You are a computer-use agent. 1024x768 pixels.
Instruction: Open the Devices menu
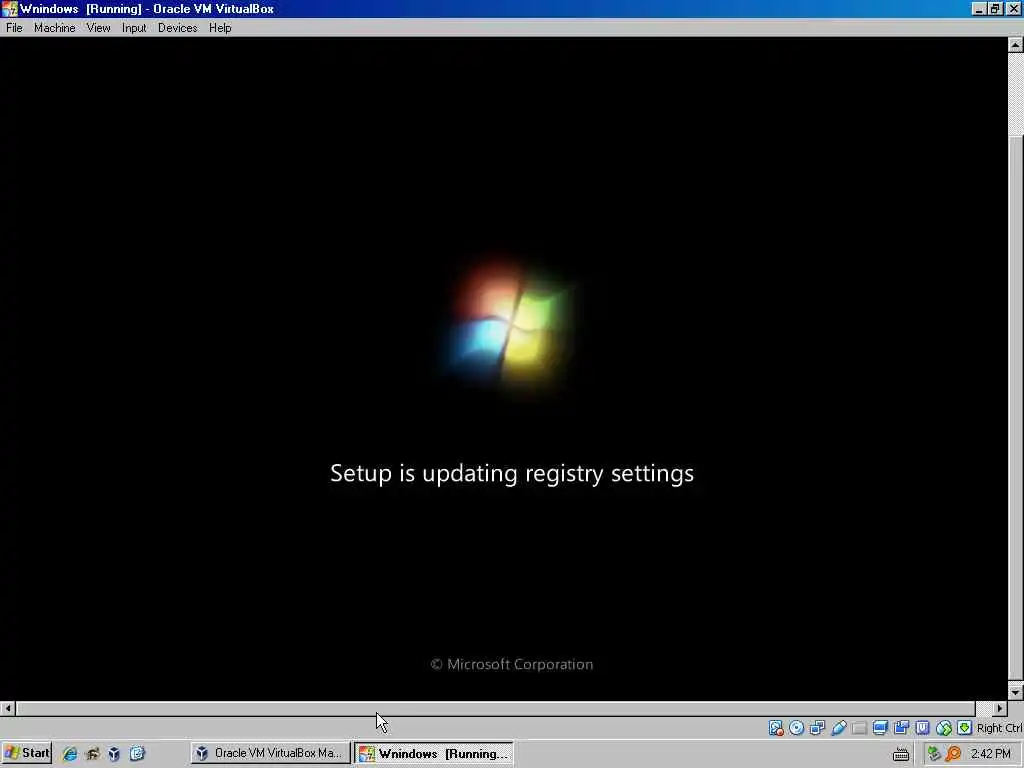178,27
